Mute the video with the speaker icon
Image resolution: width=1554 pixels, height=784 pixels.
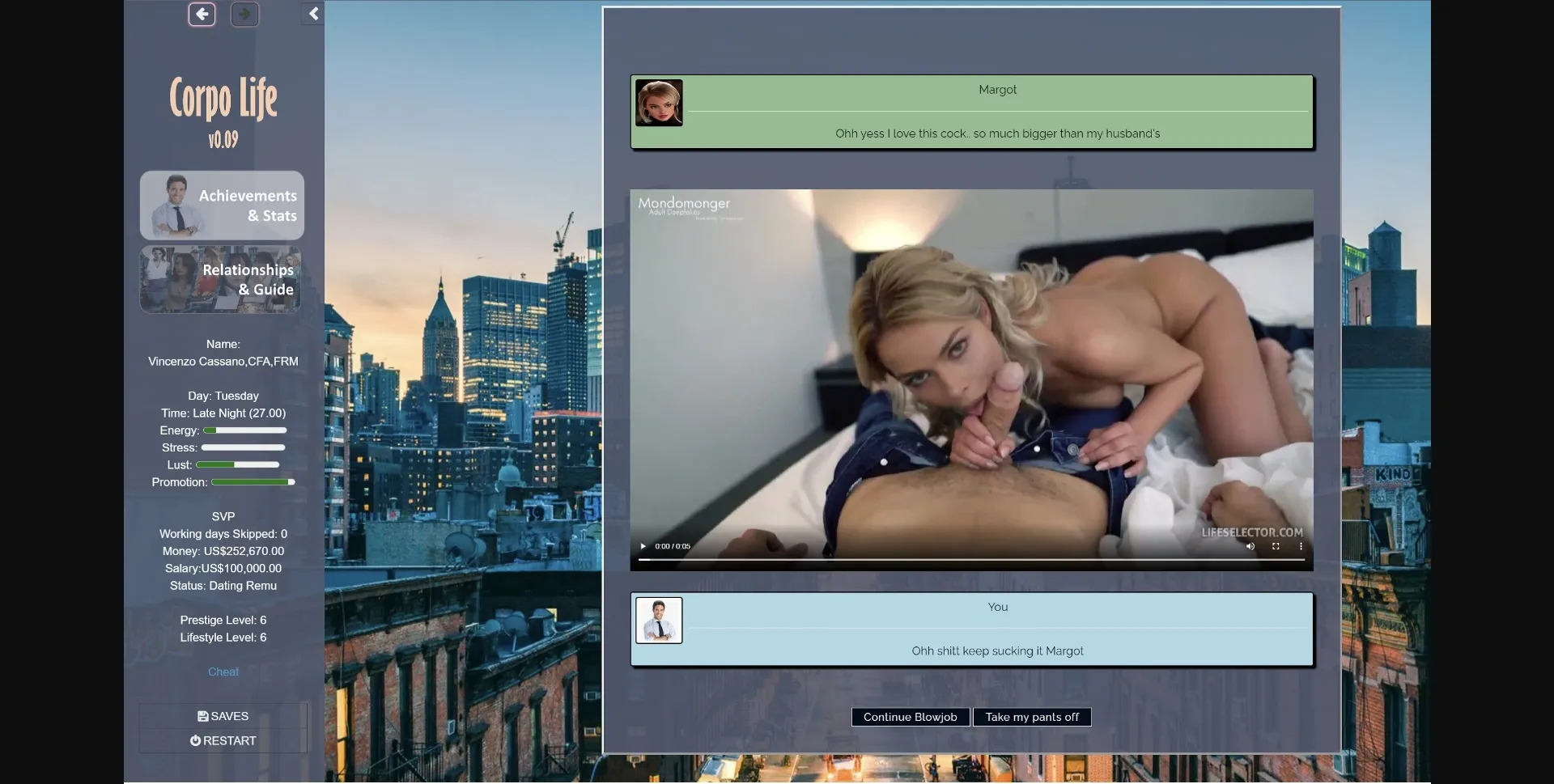tap(1250, 546)
